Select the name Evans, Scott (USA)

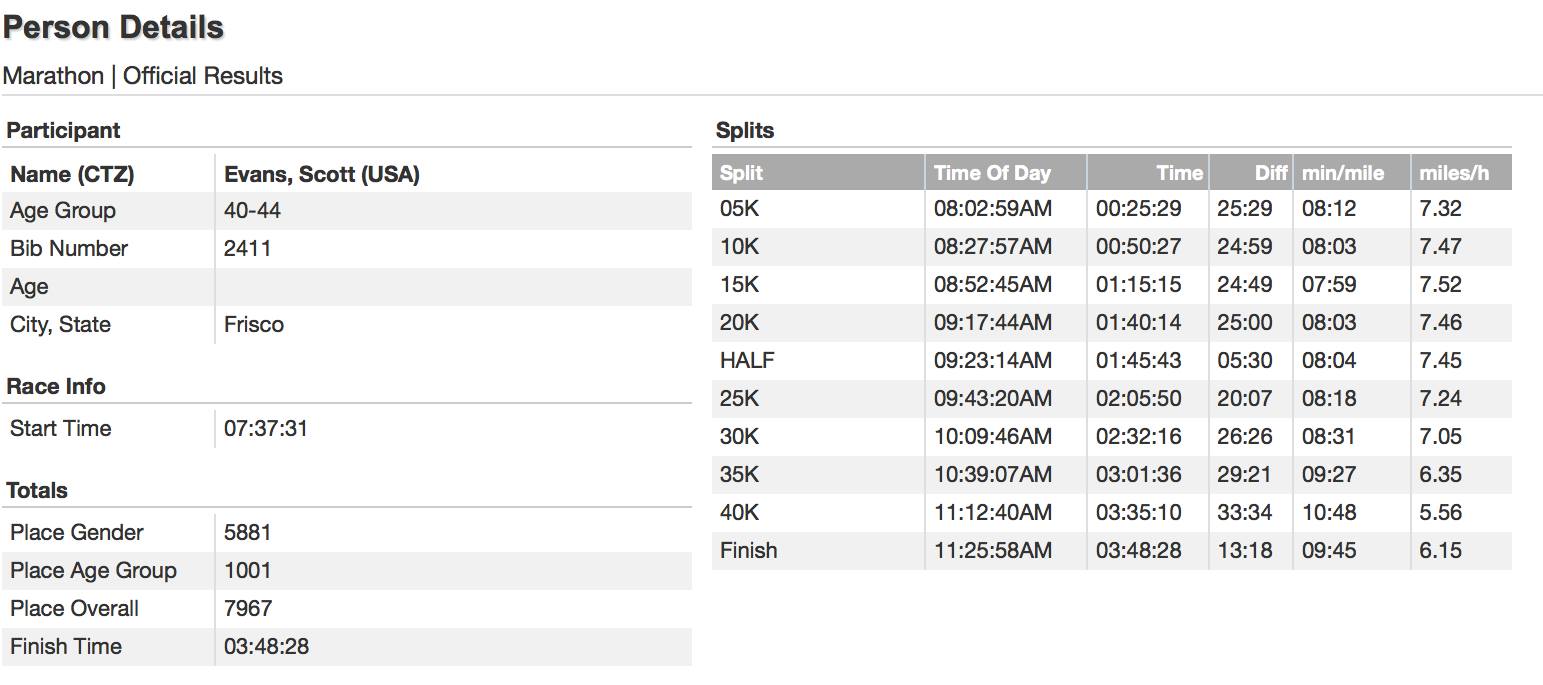pos(321,174)
